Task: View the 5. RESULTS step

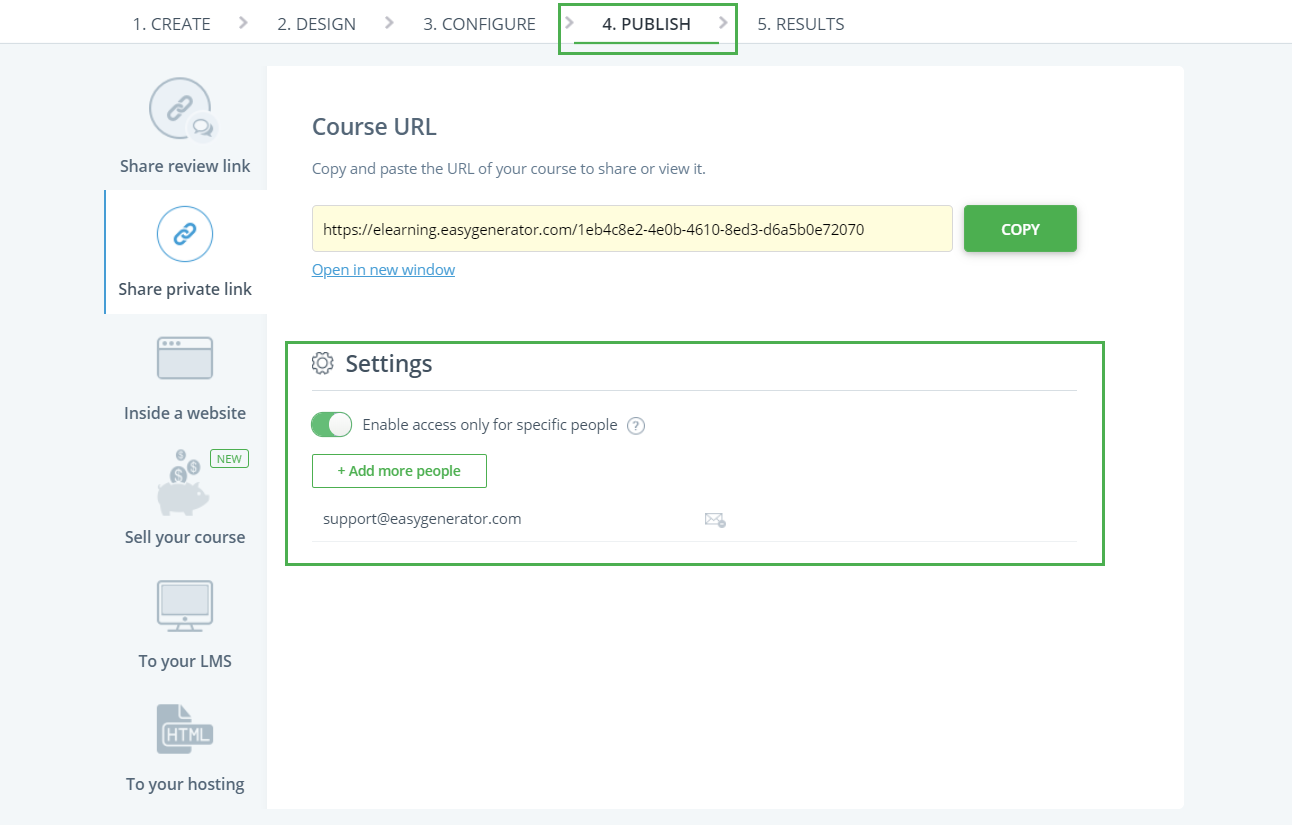Action: [x=800, y=24]
